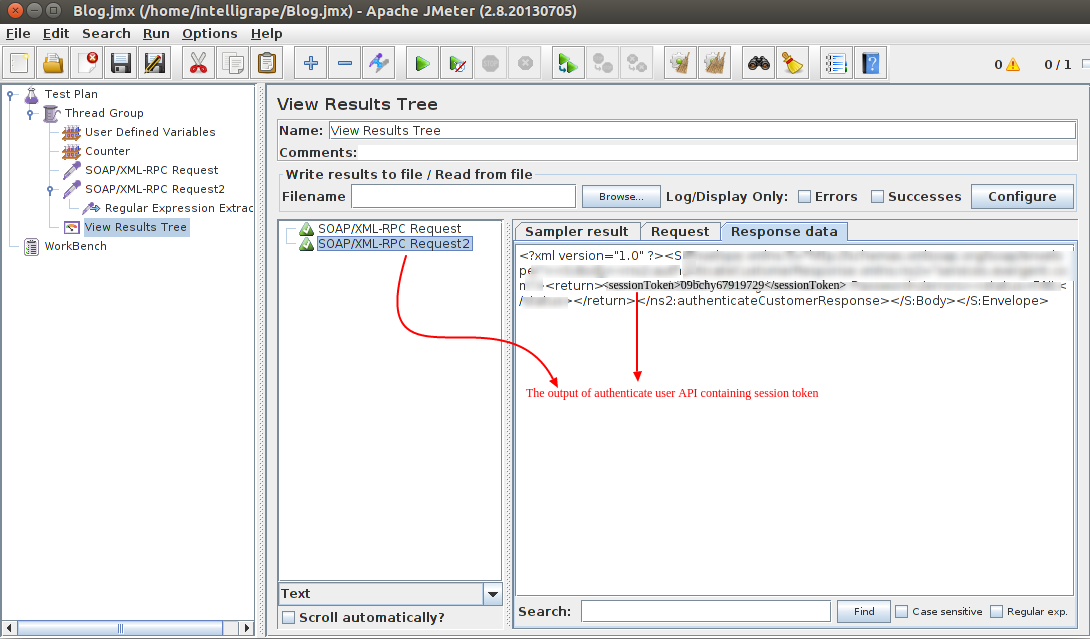Click the Stop test icon

tap(491, 63)
